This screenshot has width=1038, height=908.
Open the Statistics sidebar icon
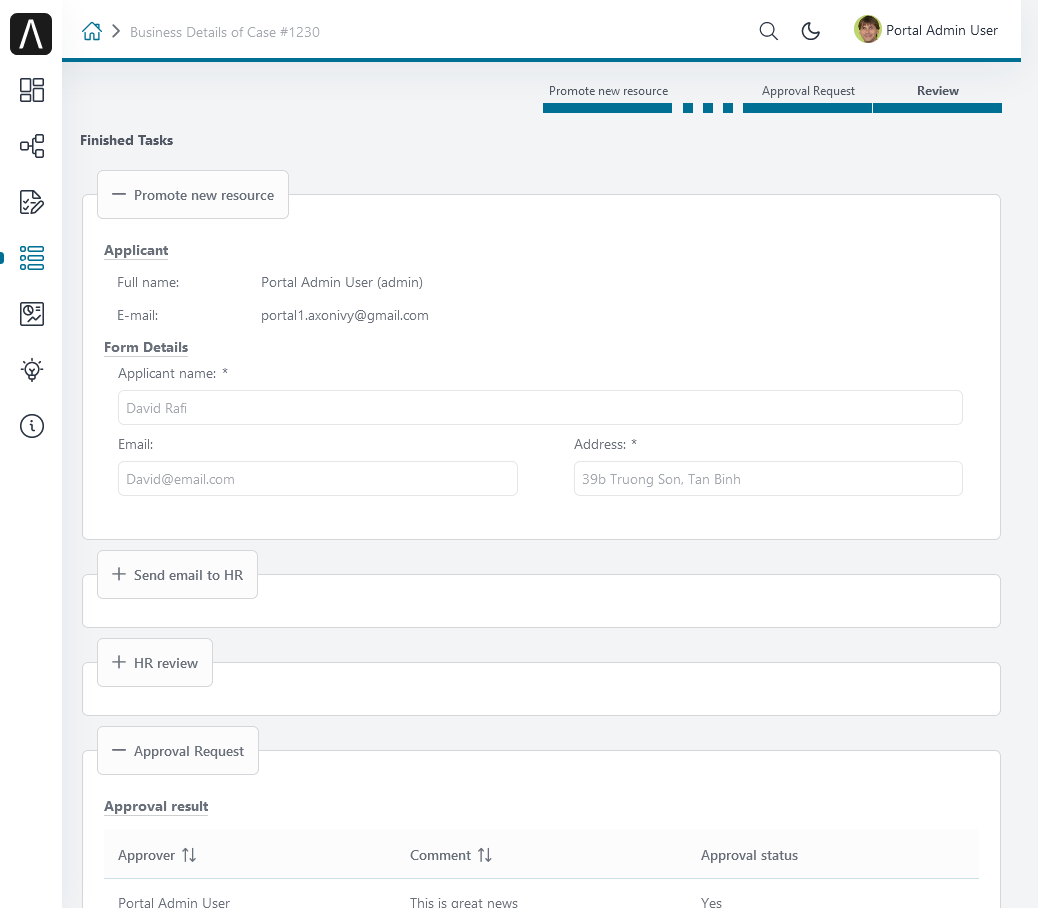[32, 314]
